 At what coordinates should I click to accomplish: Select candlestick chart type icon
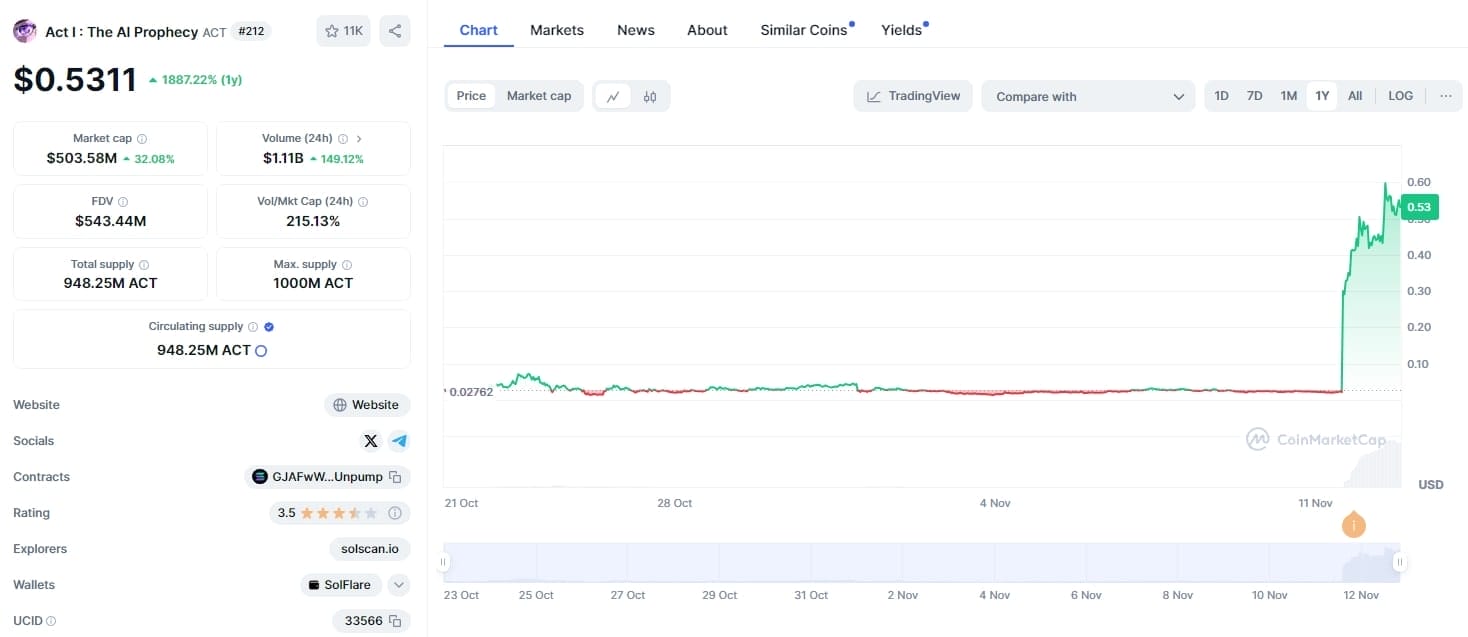650,97
